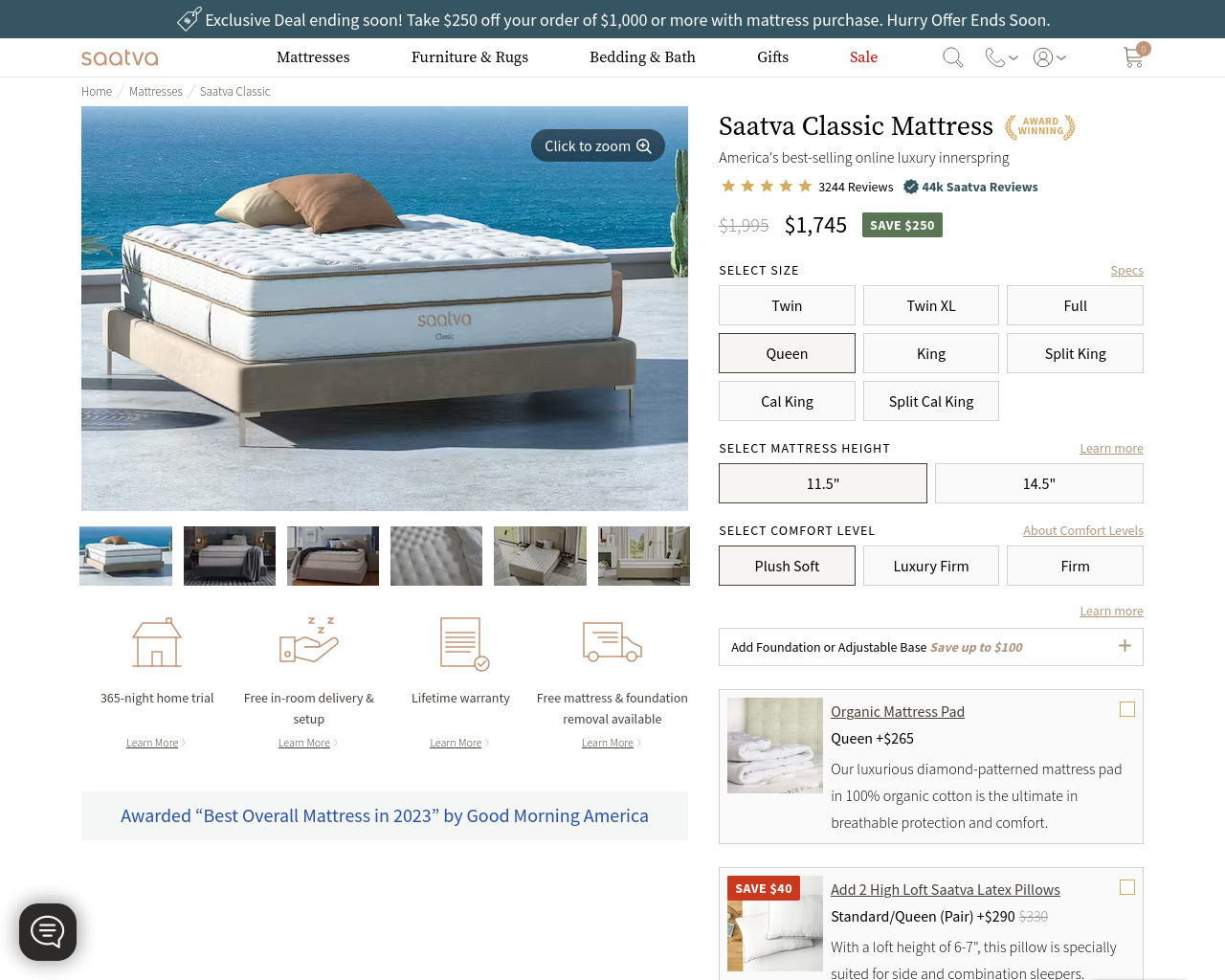
Task: Select the 14.5" mattress height
Action: coord(1039,483)
